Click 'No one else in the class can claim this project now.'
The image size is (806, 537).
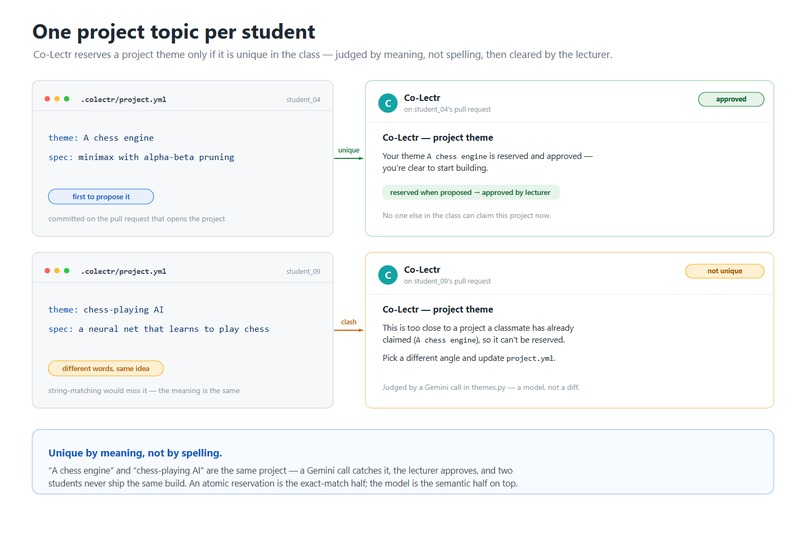point(467,216)
